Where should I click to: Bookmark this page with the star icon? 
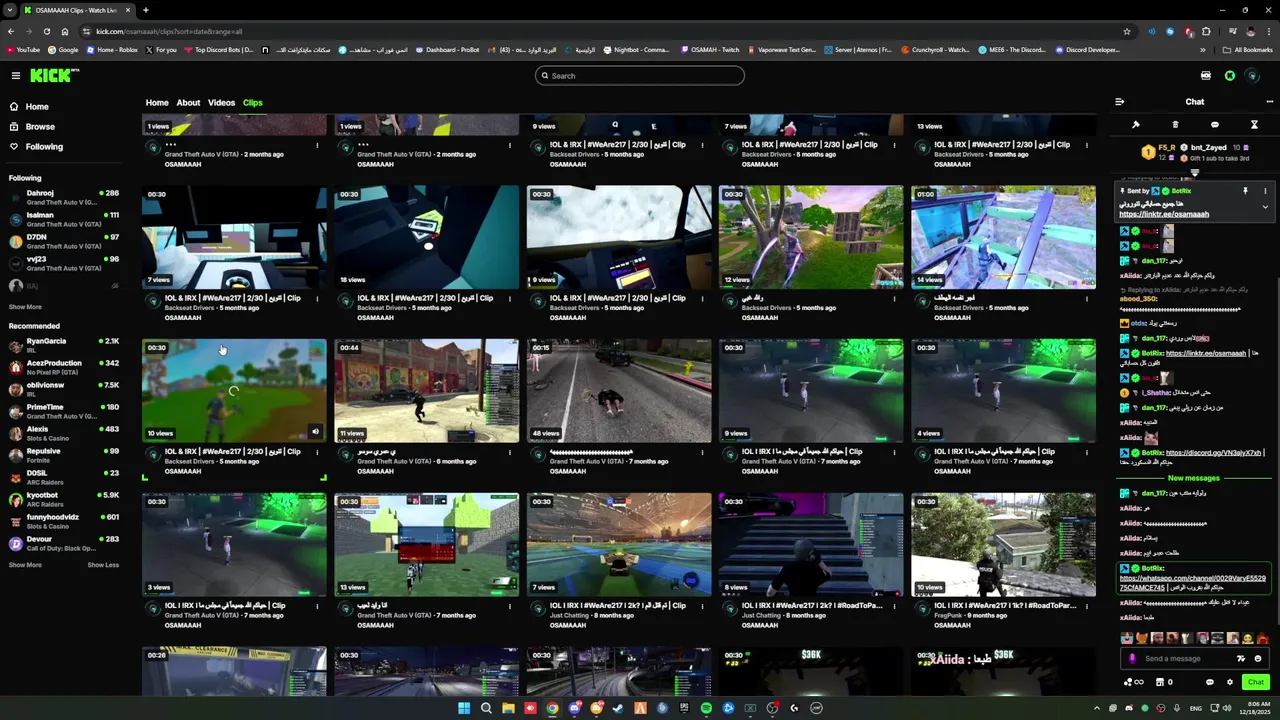click(1127, 31)
